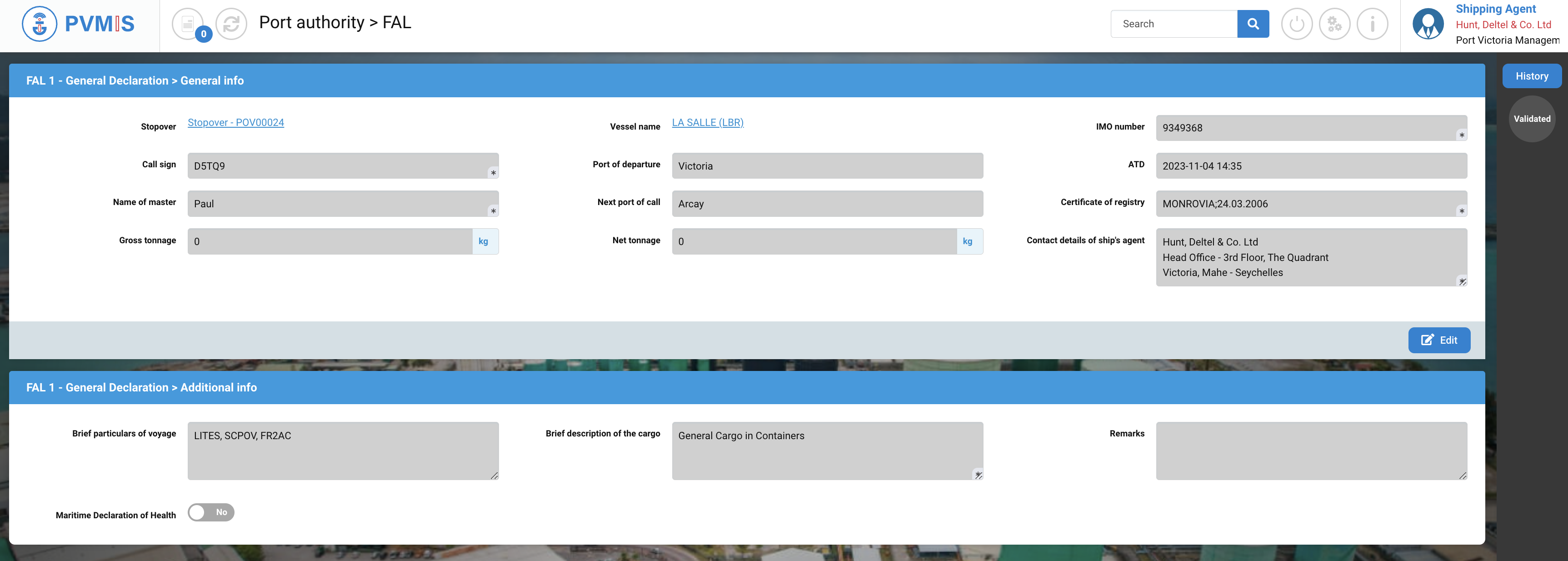Toggle Maritime Declaration of Health switch
The width and height of the screenshot is (1568, 561).
[210, 512]
